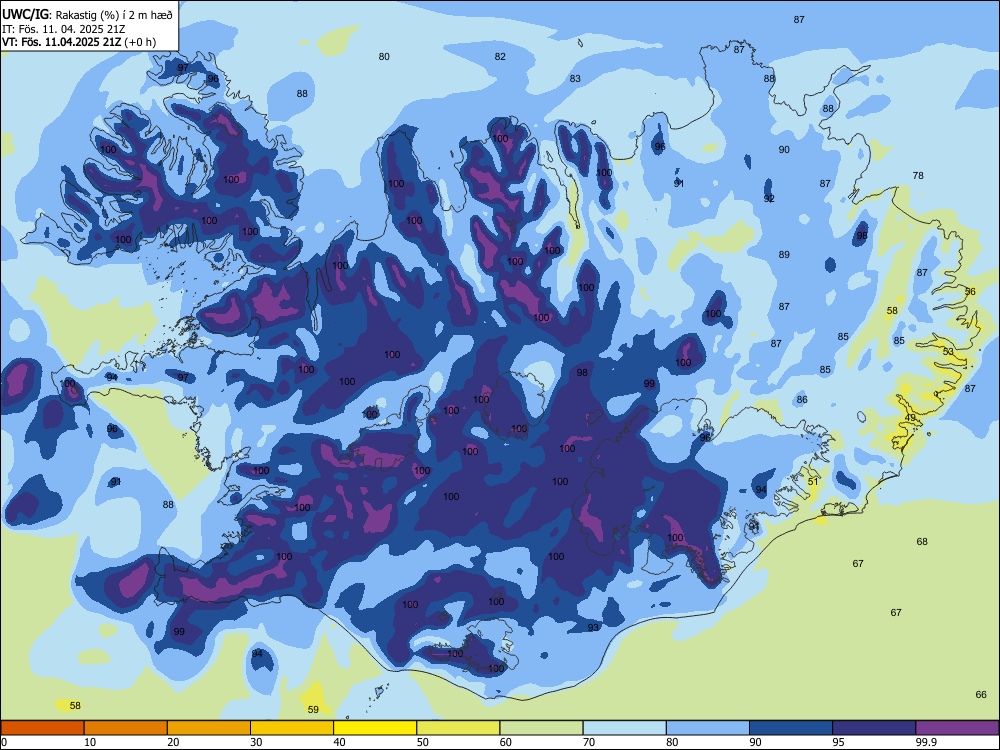Click the humidity value '66' on the map
The height and width of the screenshot is (750, 1000).
click(x=981, y=695)
